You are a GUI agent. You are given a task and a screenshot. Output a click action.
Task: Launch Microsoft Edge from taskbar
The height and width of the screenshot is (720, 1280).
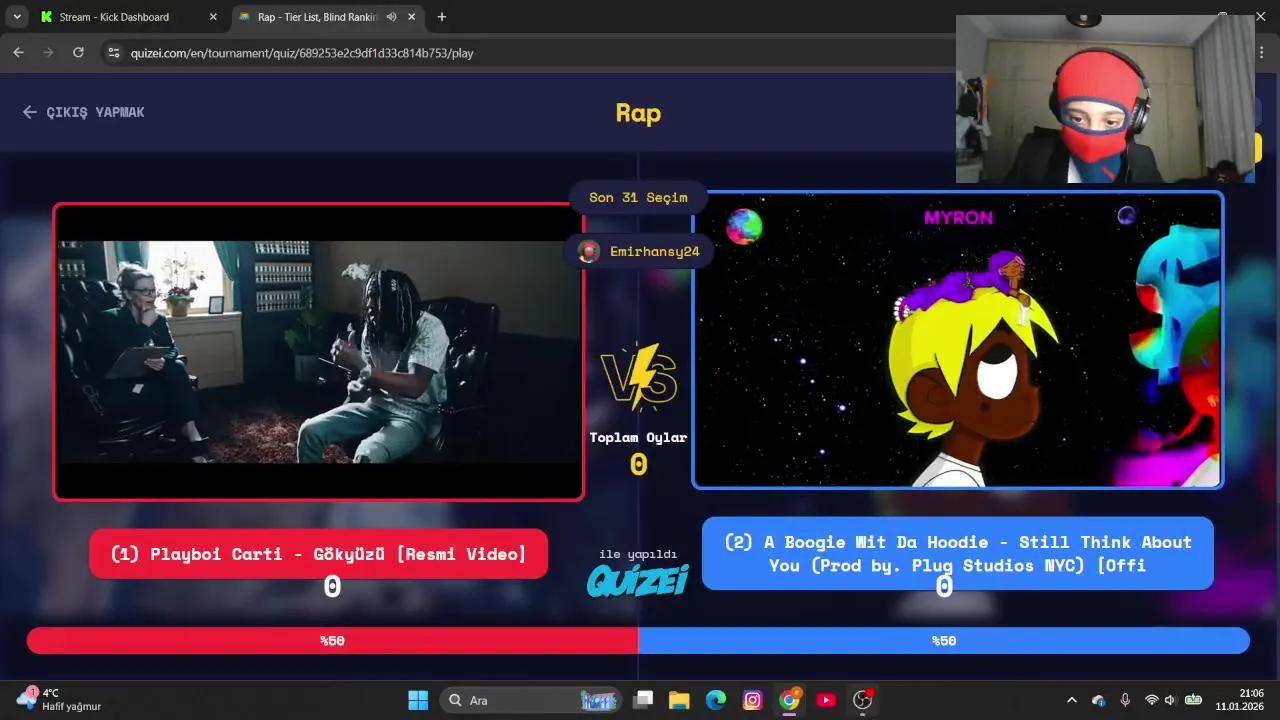click(x=716, y=700)
